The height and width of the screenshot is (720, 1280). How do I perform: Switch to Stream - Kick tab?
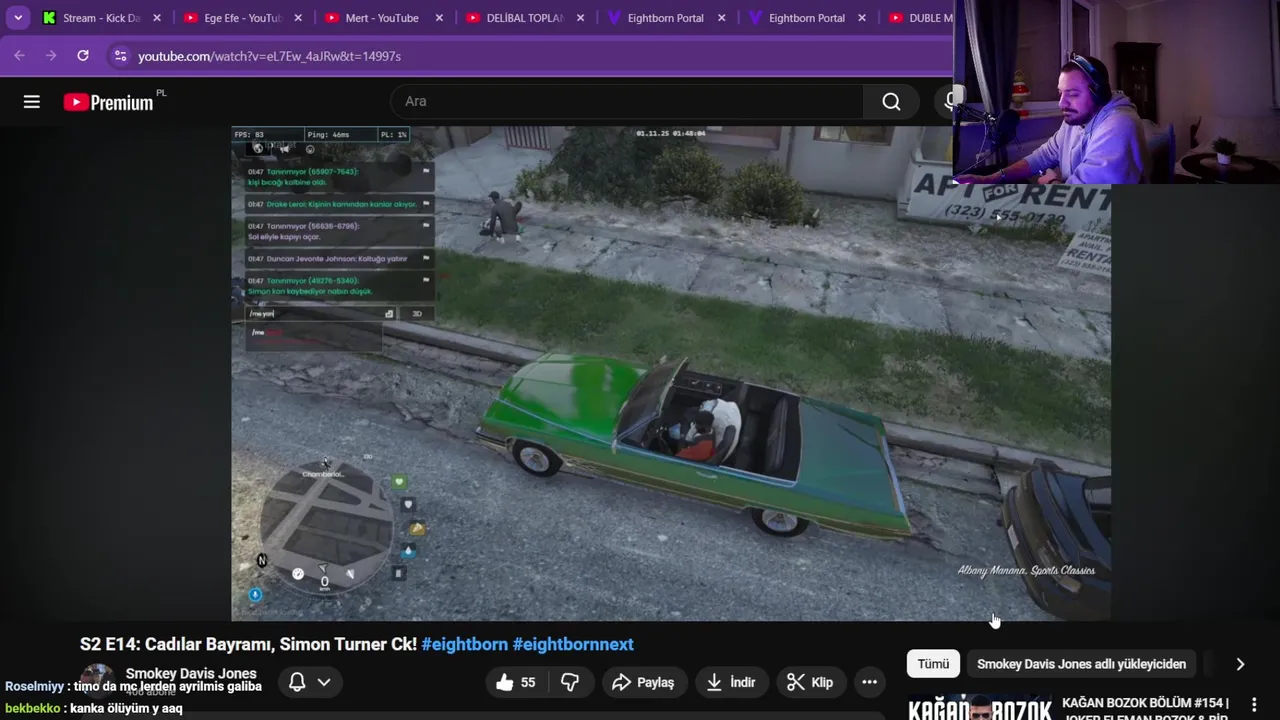101,18
